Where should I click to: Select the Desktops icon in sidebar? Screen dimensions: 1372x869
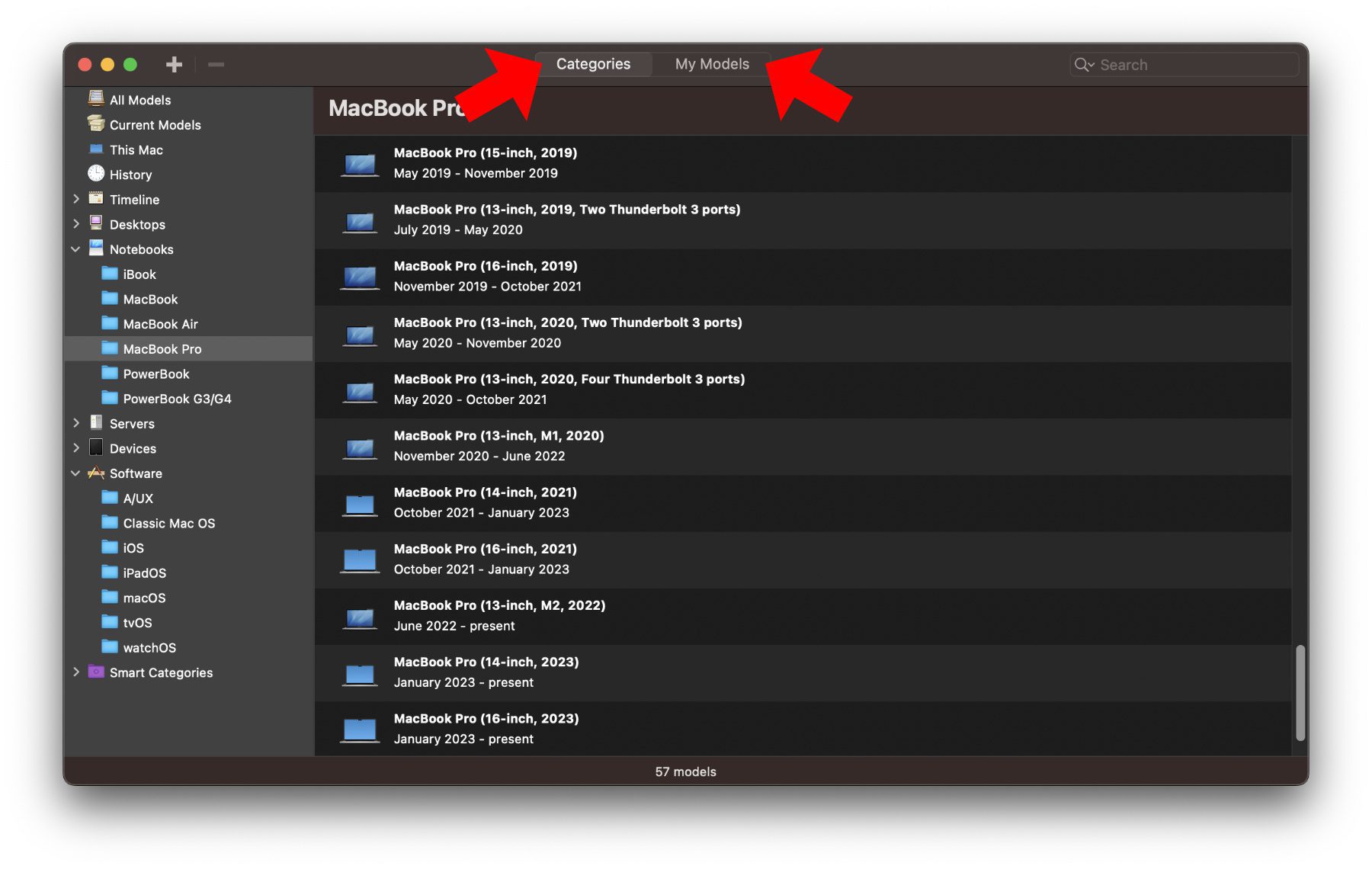coord(96,223)
